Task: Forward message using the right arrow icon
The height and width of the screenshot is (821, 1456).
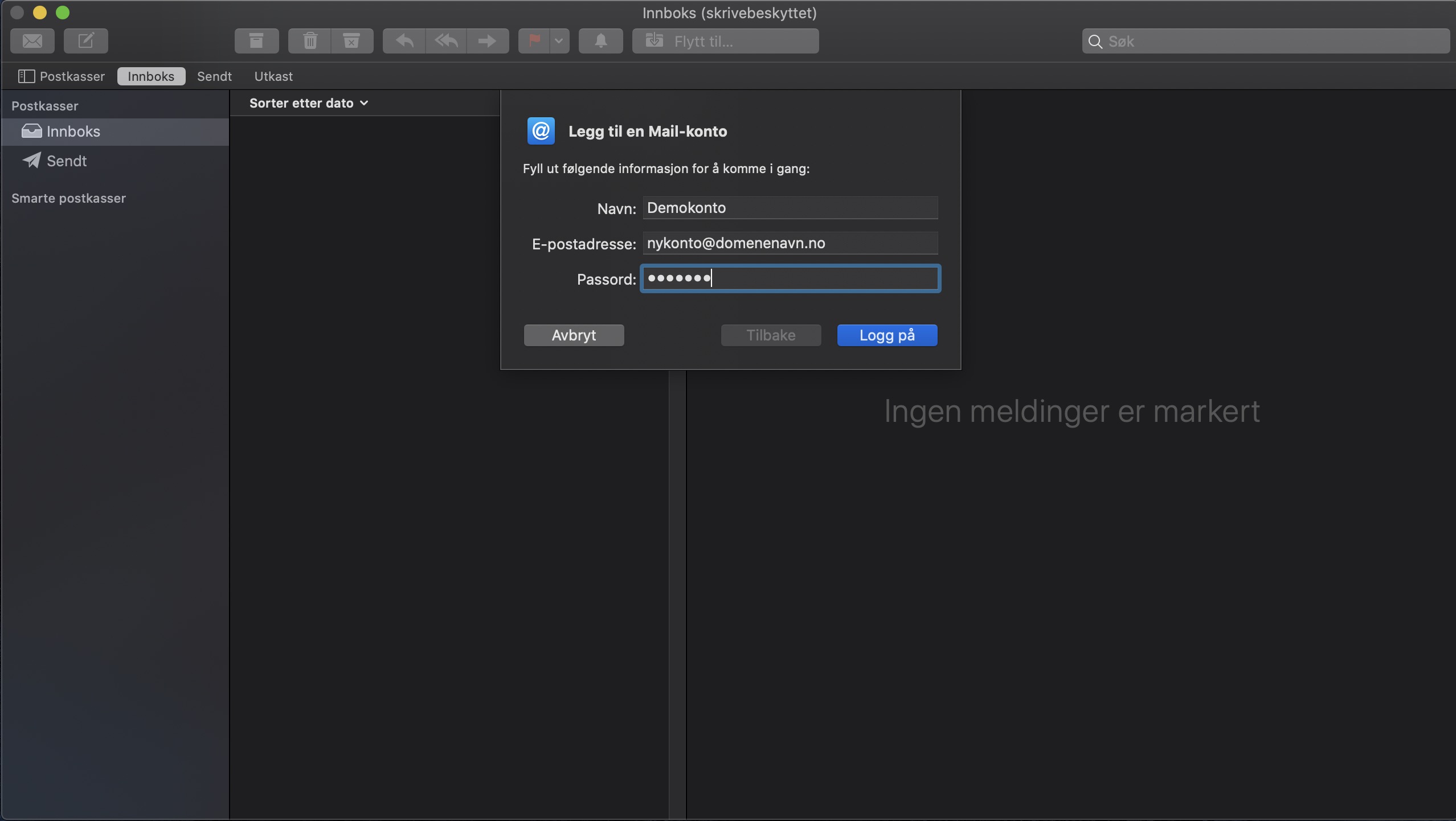Action: 488,41
